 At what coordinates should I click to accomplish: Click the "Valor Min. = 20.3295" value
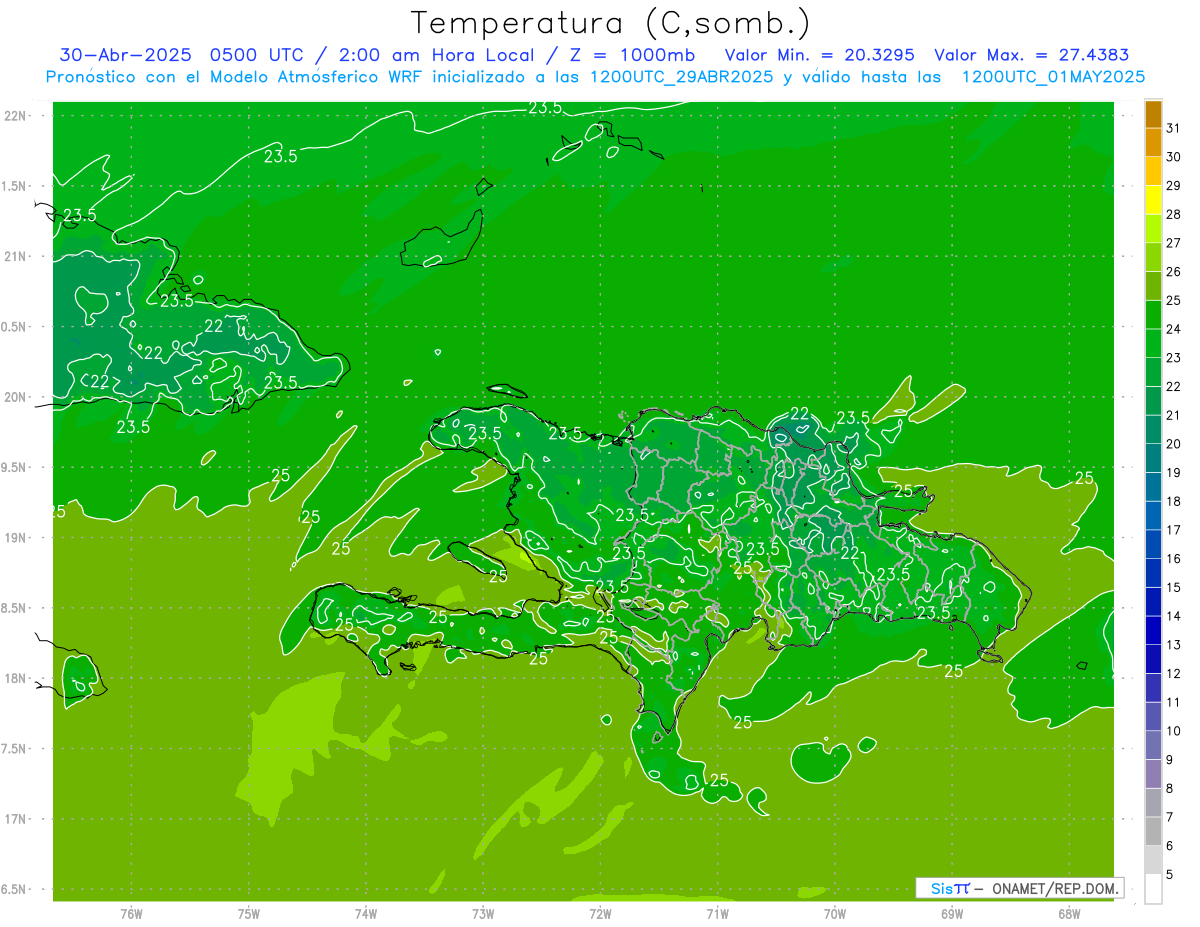(819, 55)
